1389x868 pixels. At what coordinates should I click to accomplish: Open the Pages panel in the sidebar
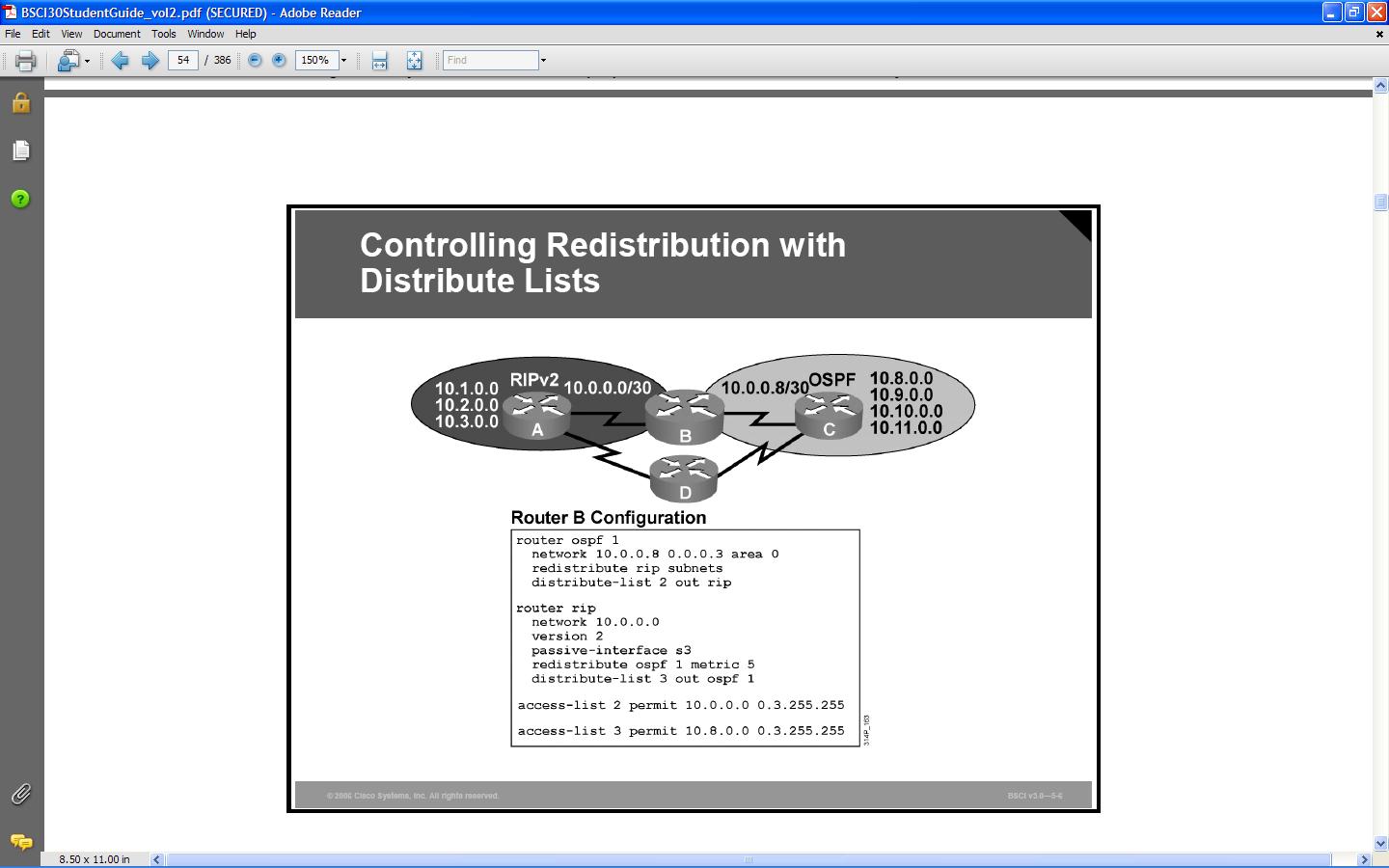[x=20, y=150]
